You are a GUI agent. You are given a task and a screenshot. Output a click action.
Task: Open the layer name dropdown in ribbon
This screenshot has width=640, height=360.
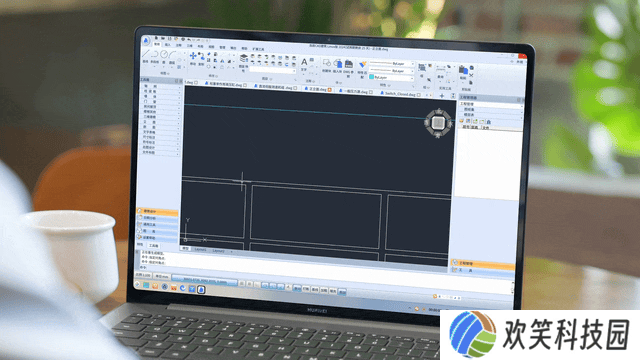[273, 70]
